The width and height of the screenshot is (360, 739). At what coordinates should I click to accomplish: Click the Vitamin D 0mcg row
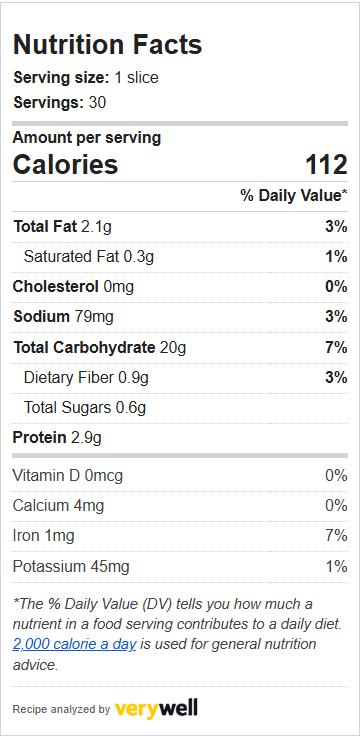point(180,476)
